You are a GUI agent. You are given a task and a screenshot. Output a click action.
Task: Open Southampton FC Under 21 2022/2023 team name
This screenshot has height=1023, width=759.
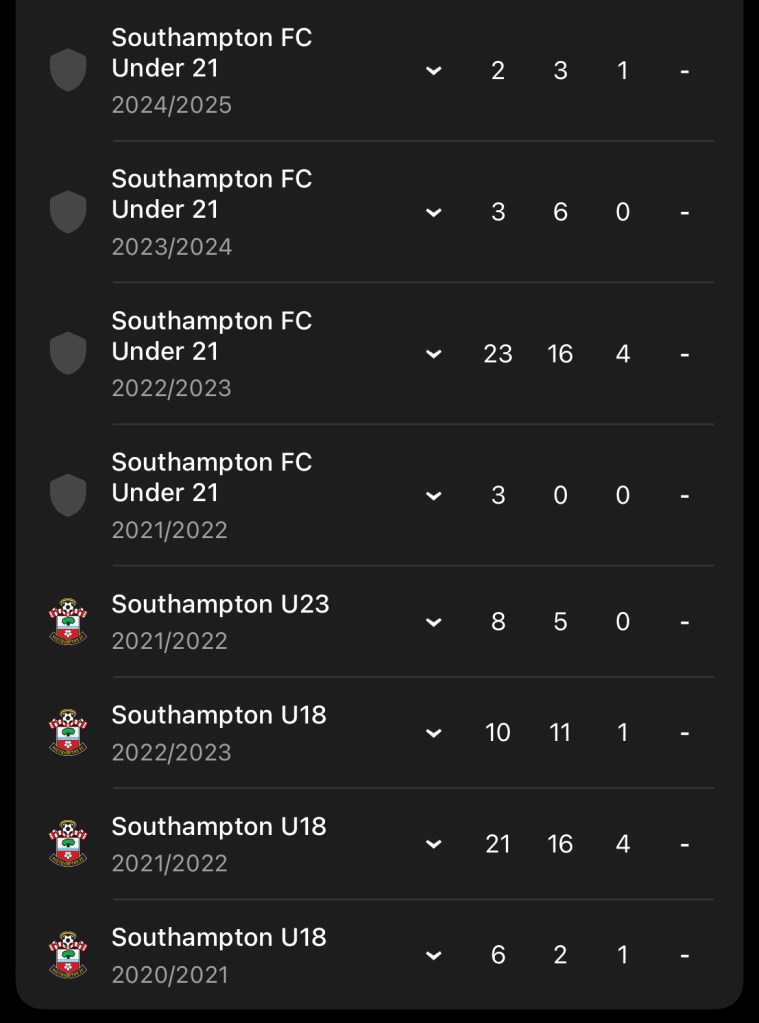211,336
